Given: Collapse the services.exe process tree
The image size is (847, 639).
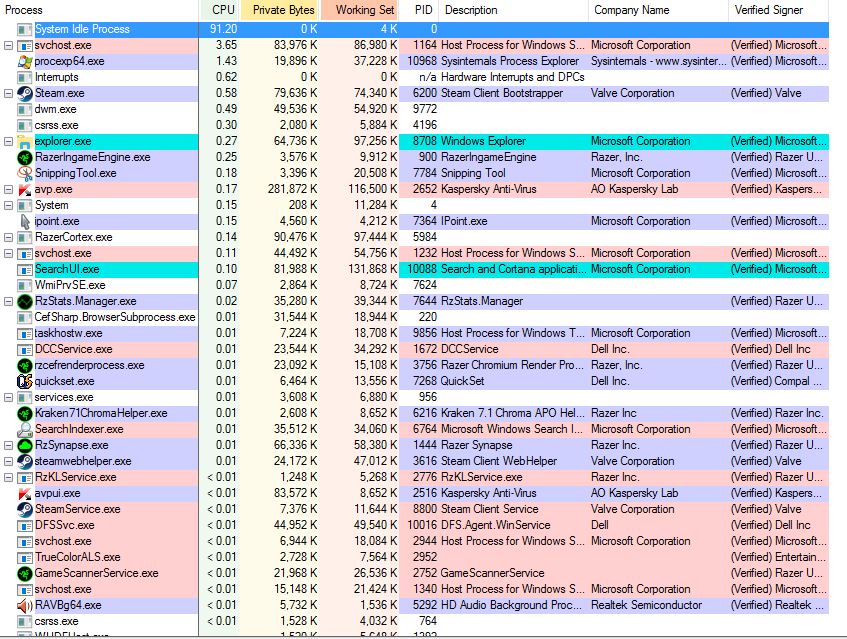Looking at the screenshot, I should [8, 398].
